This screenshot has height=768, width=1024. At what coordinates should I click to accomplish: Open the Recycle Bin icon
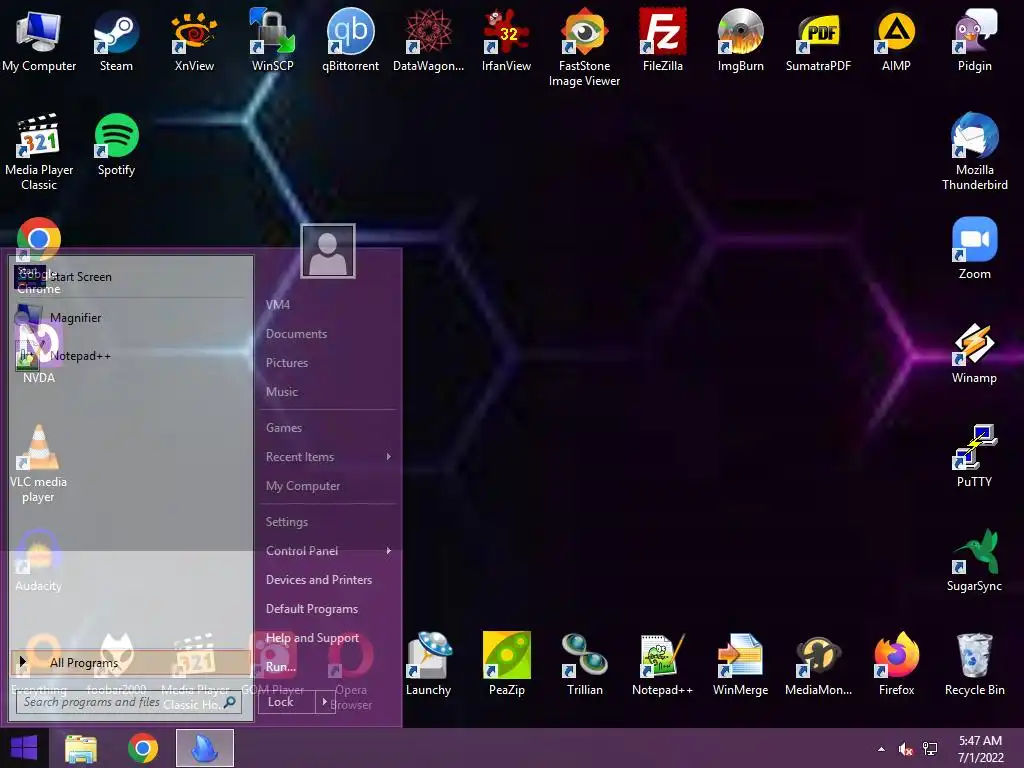(974, 664)
